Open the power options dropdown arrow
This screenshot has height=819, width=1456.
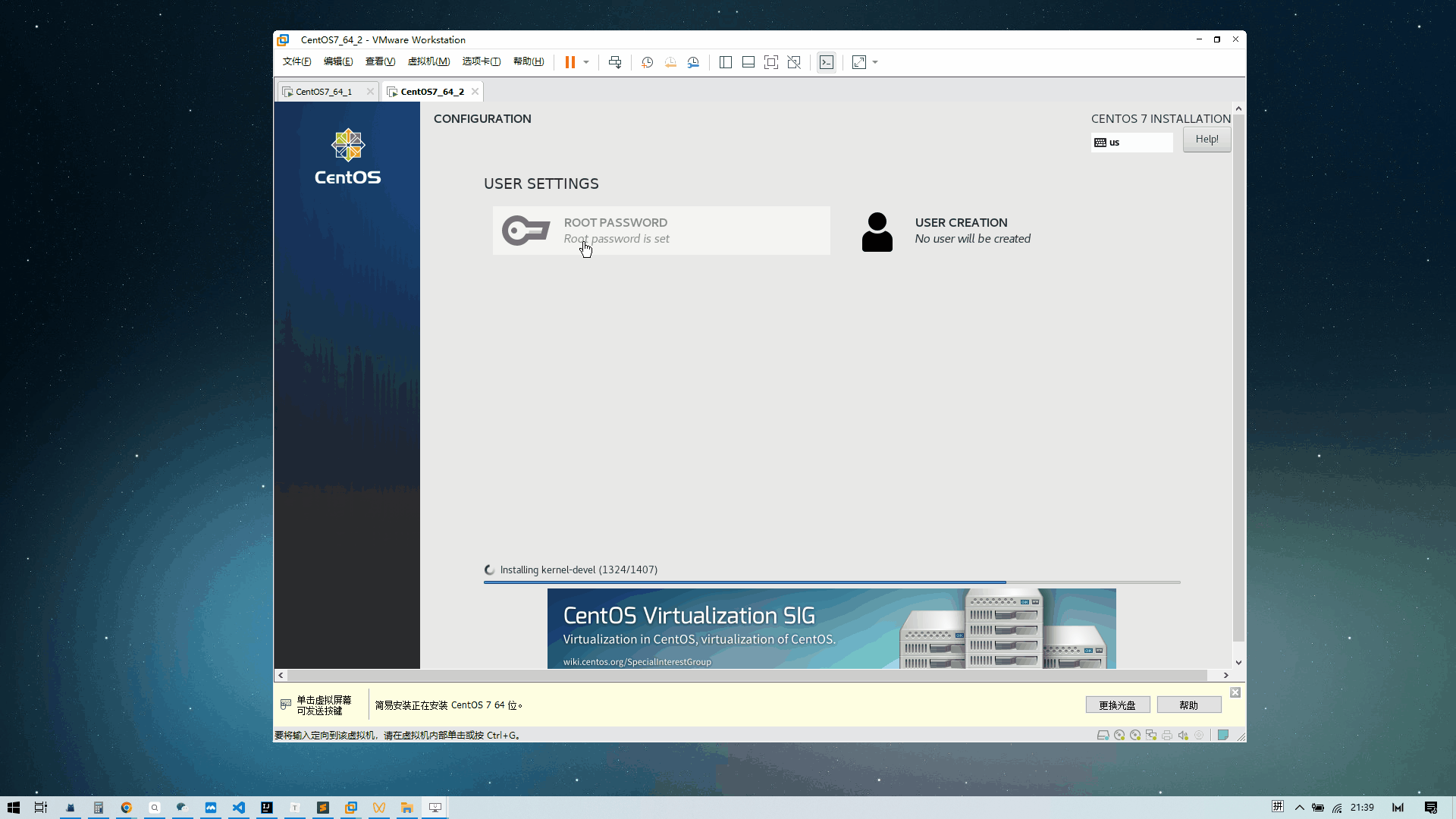[x=586, y=62]
